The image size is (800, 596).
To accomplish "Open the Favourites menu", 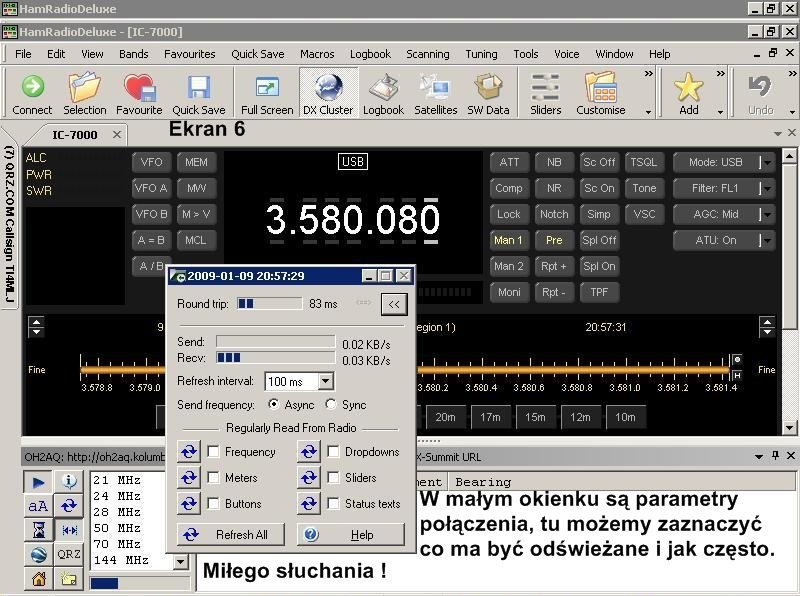I will [189, 54].
